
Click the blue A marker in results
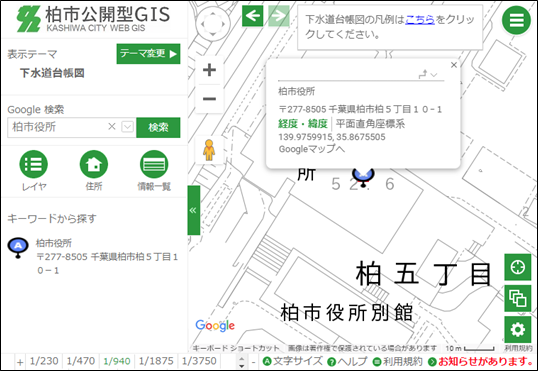[x=18, y=248]
